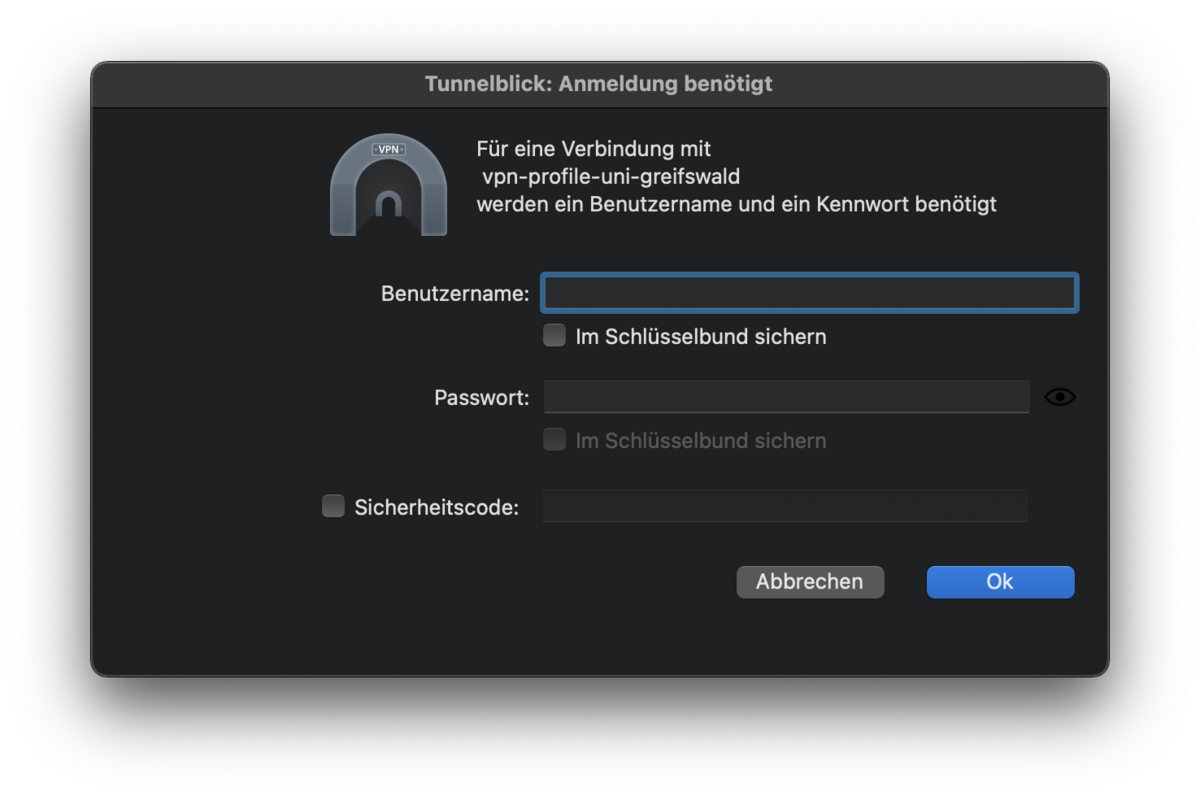Confirm login with the Ok button

coord(1000,582)
